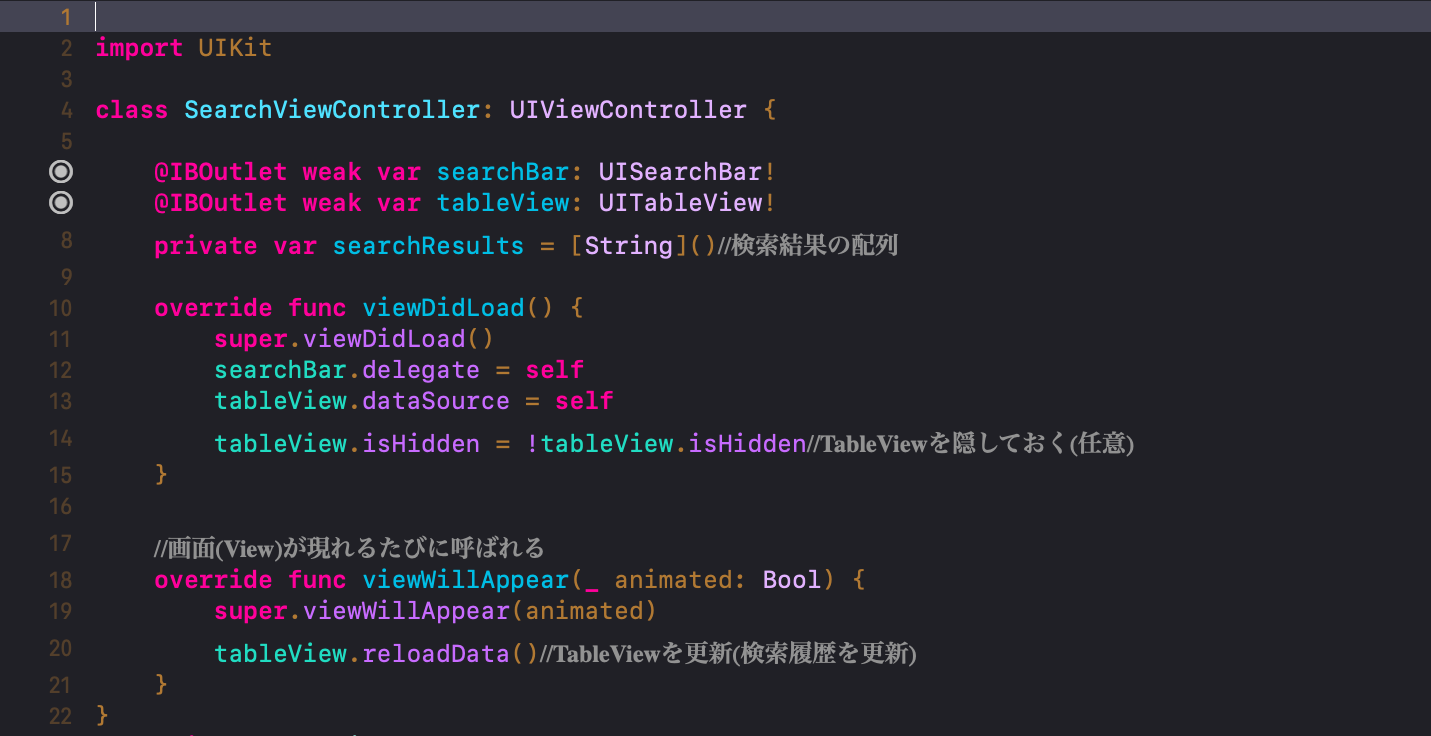
Task: Click the 'private' keyword on line 8
Action: 206,246
